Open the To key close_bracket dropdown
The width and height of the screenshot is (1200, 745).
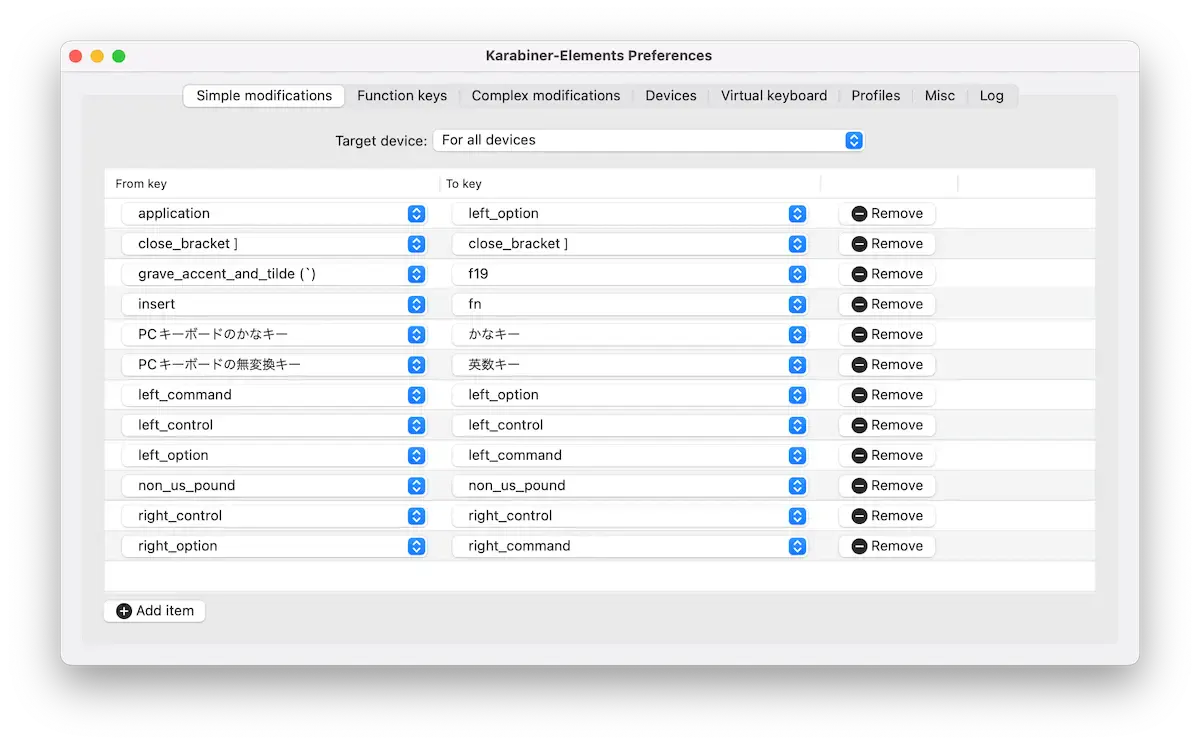(630, 244)
